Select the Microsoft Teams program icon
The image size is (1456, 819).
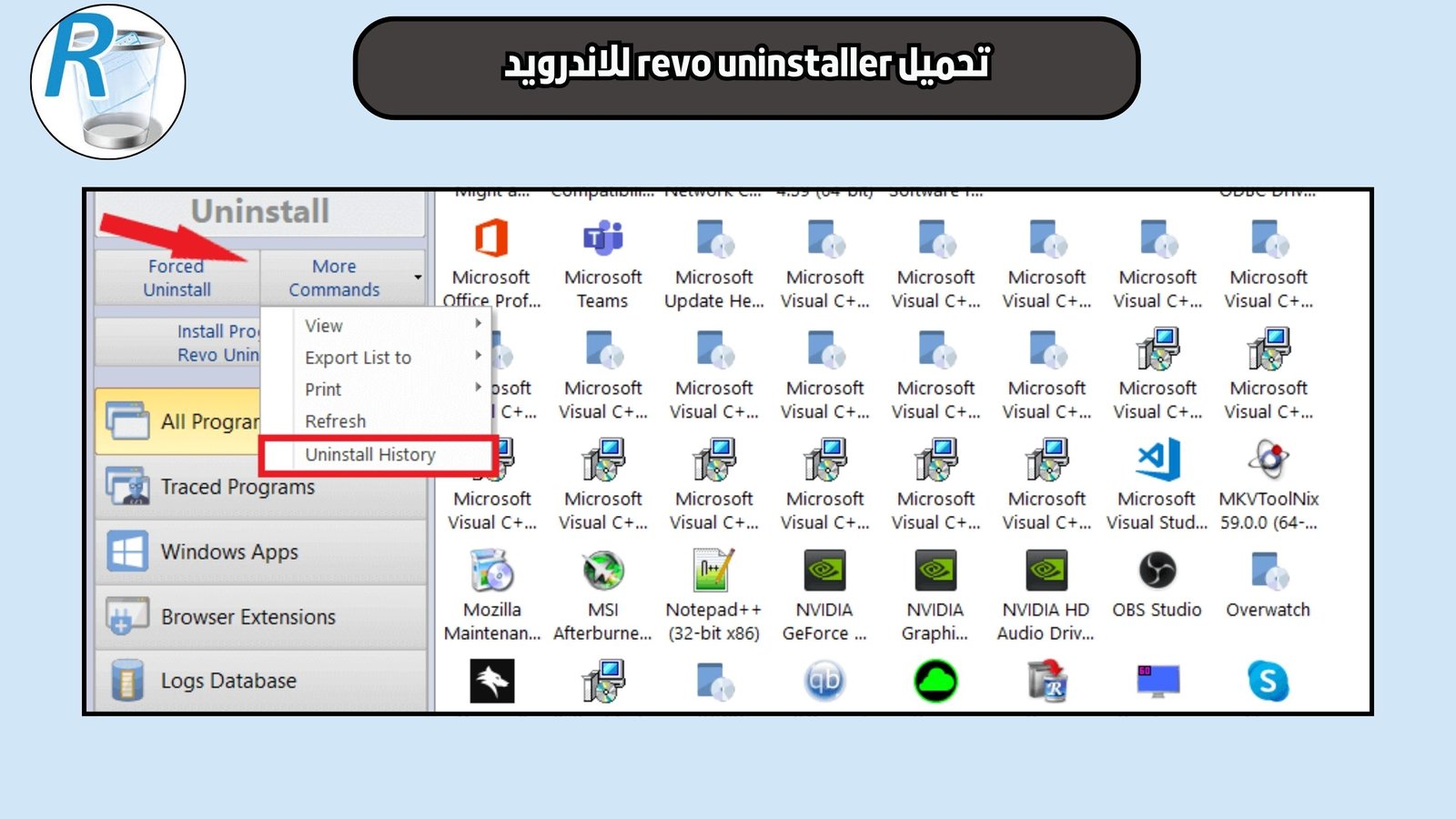tap(602, 238)
